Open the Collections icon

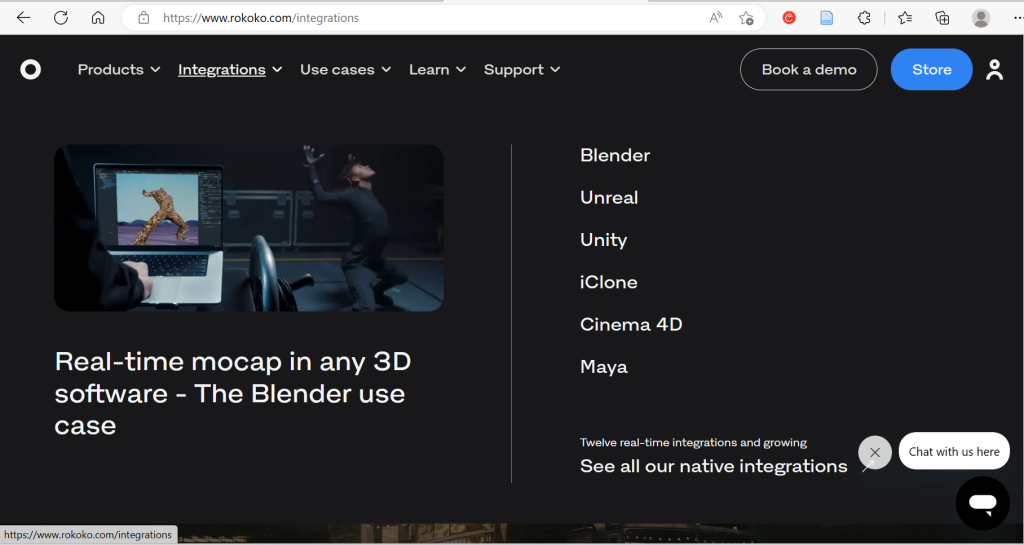(942, 18)
